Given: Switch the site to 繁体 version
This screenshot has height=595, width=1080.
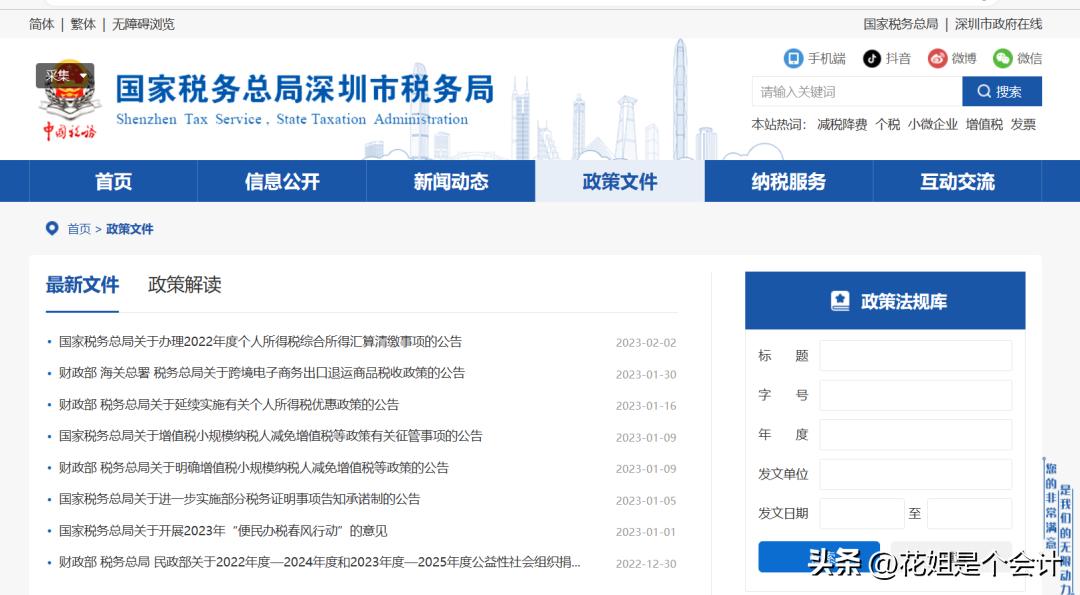Looking at the screenshot, I should coord(83,23).
